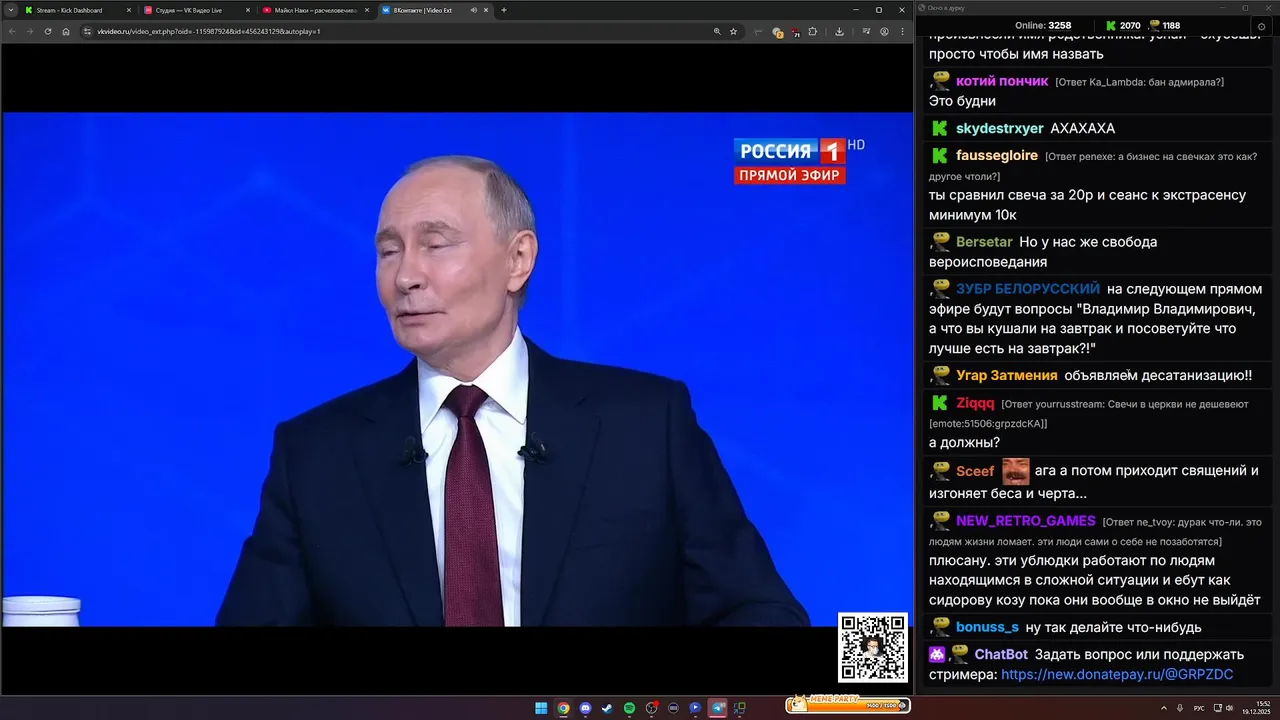Open the Chrome three-dot menu

(x=902, y=31)
